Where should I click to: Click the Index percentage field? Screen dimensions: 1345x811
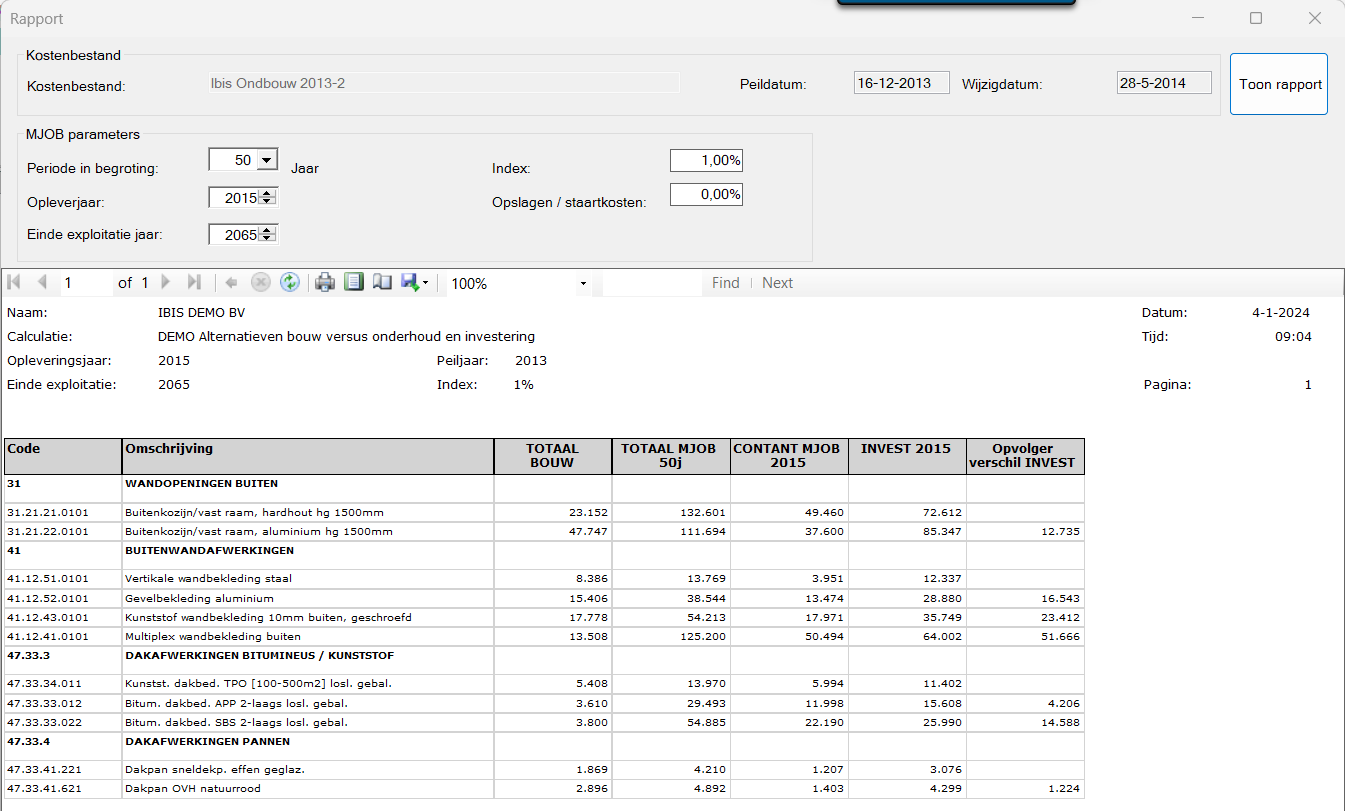click(x=706, y=160)
